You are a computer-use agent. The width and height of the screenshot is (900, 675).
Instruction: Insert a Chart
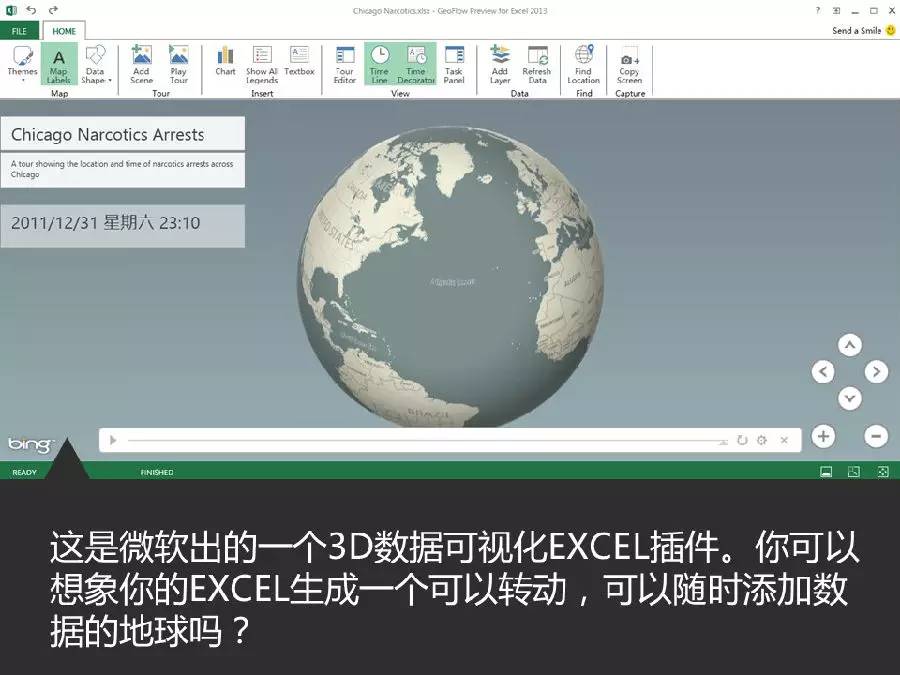point(225,60)
